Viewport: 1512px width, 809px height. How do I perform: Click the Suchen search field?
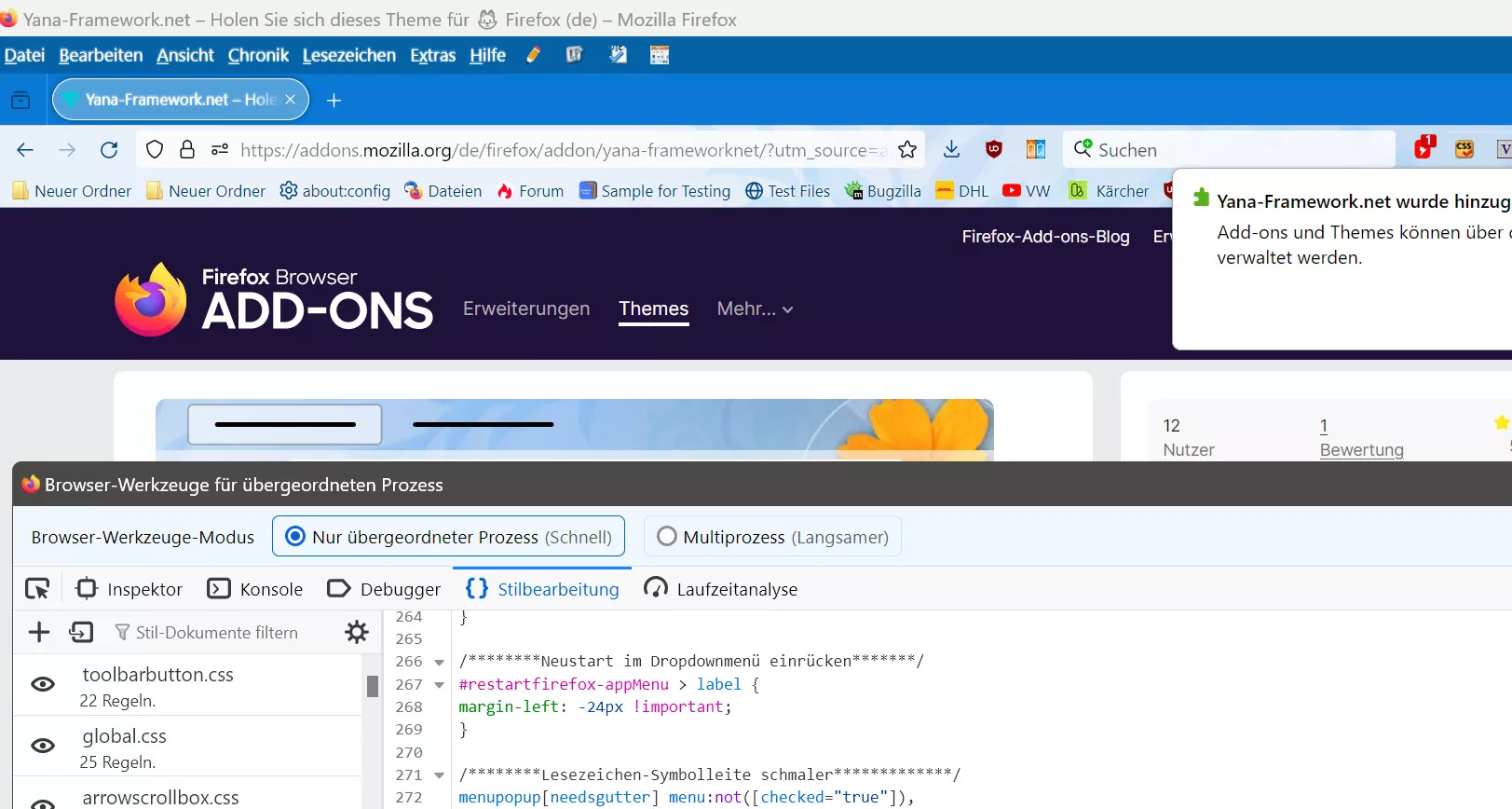[x=1230, y=150]
